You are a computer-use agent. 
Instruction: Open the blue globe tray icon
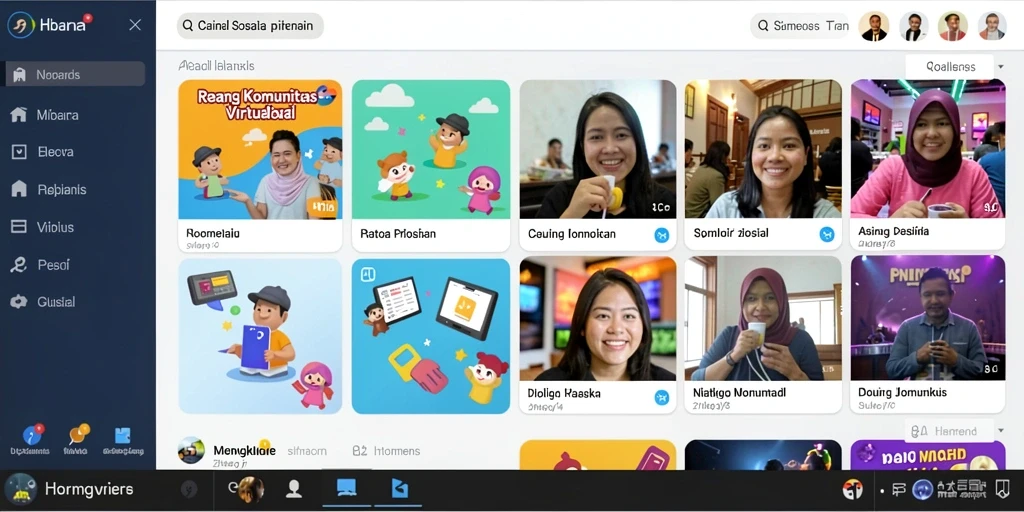[922, 489]
